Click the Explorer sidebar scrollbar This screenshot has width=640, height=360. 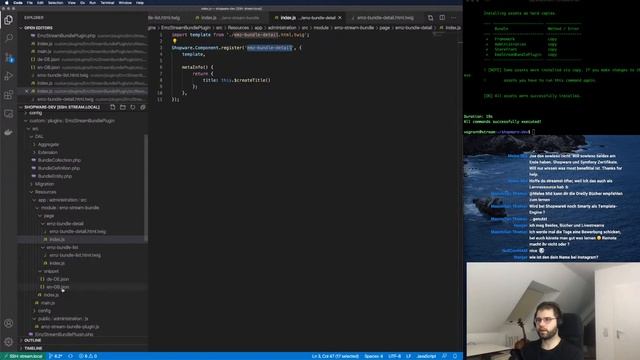coord(146,188)
